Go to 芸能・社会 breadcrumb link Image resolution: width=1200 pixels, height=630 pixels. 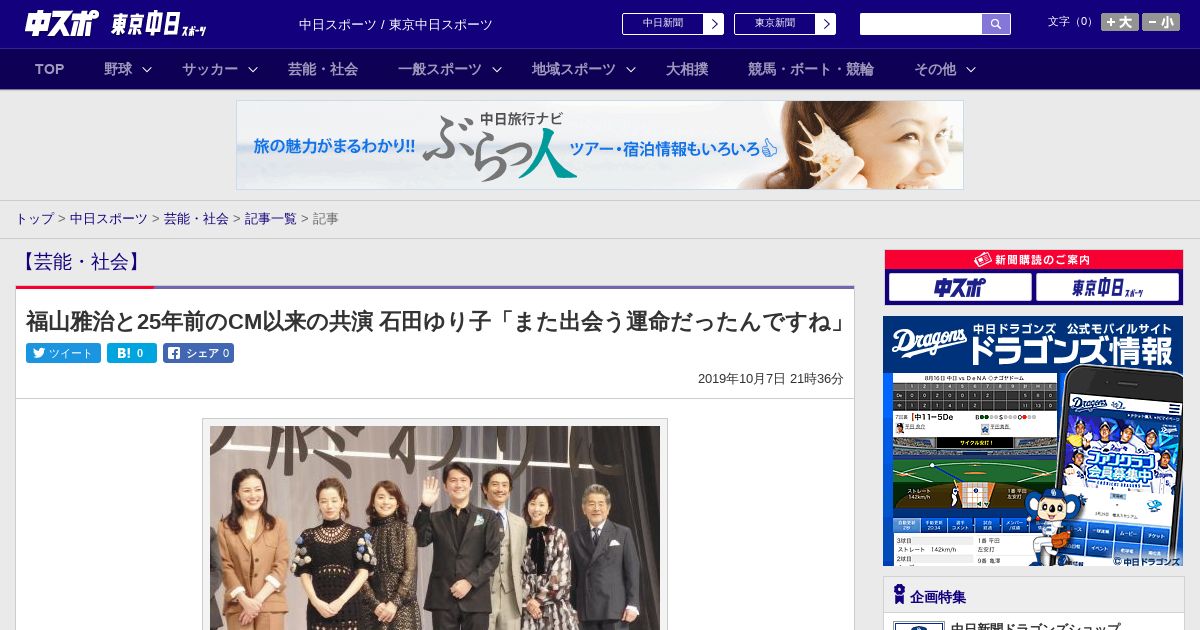point(196,218)
